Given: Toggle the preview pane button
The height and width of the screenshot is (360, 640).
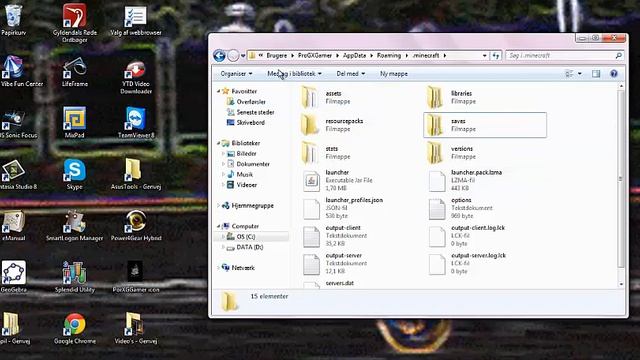Looking at the screenshot, I should pos(596,73).
